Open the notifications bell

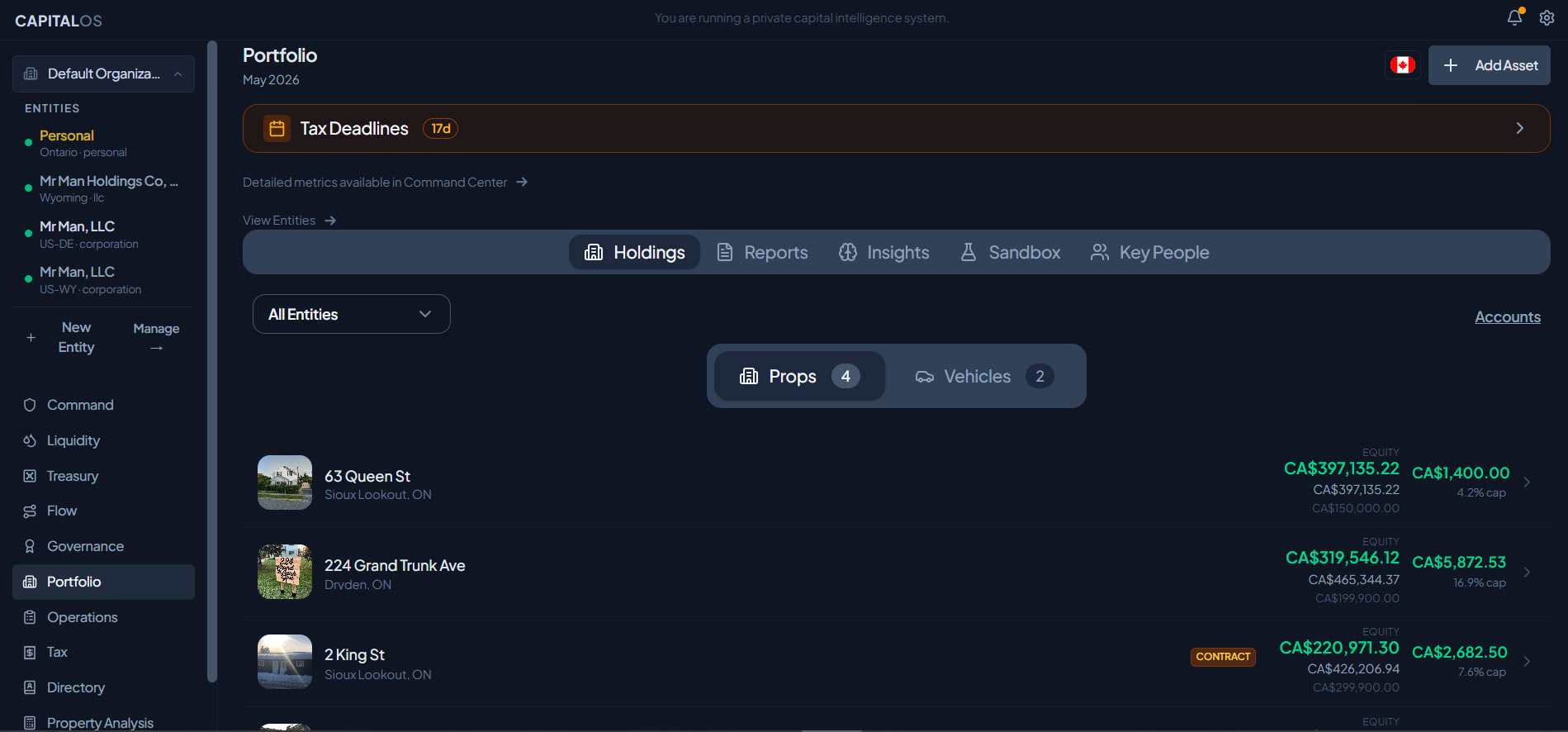pos(1514,17)
